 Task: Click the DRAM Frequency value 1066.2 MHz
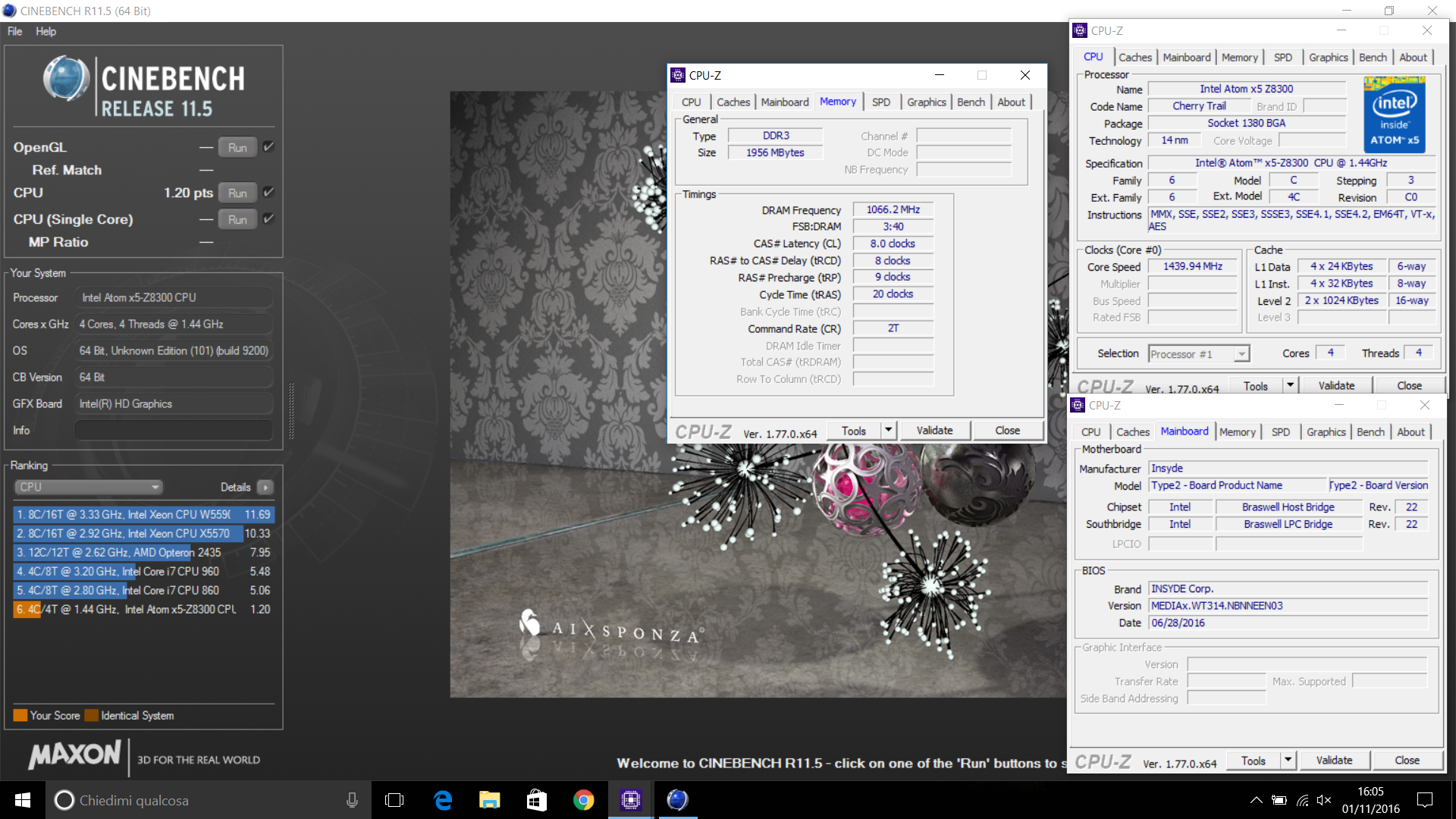893,209
